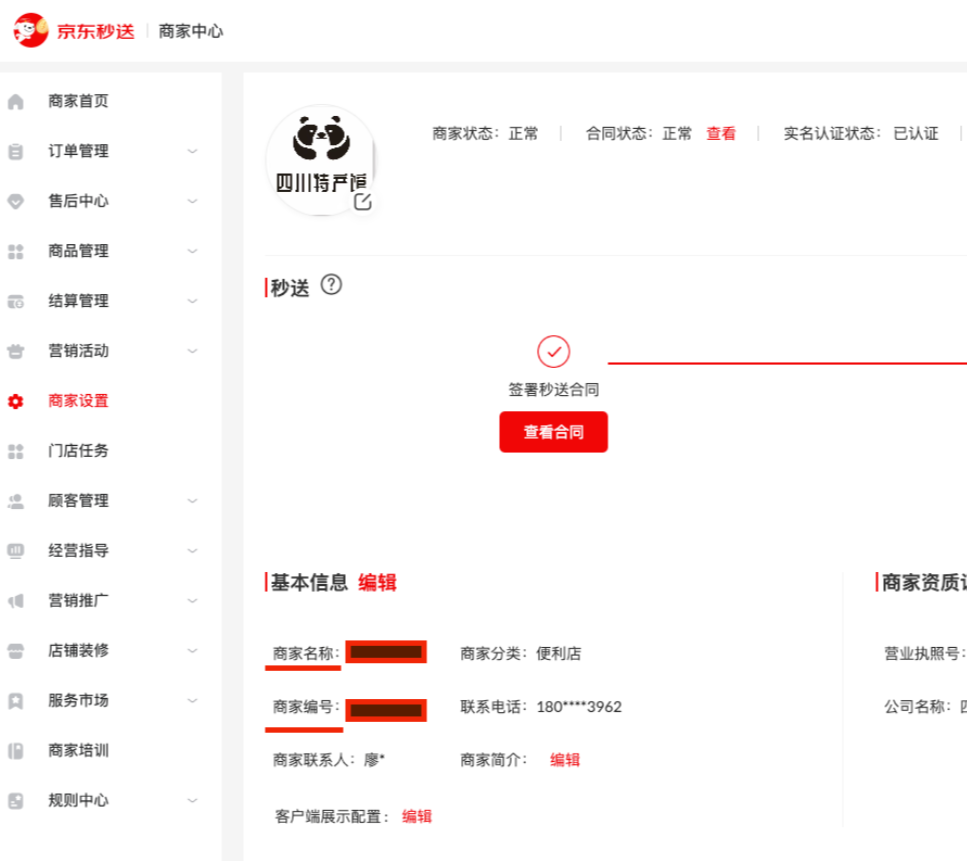Expand the 顾客管理 chevron
967x861 pixels.
coord(192,501)
